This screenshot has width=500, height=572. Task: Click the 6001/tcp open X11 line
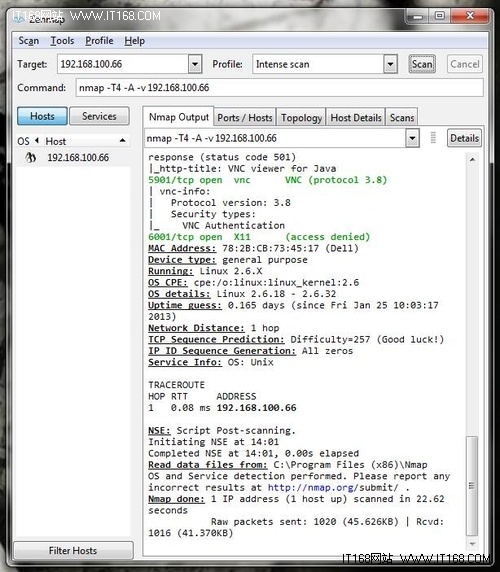pyautogui.click(x=259, y=237)
